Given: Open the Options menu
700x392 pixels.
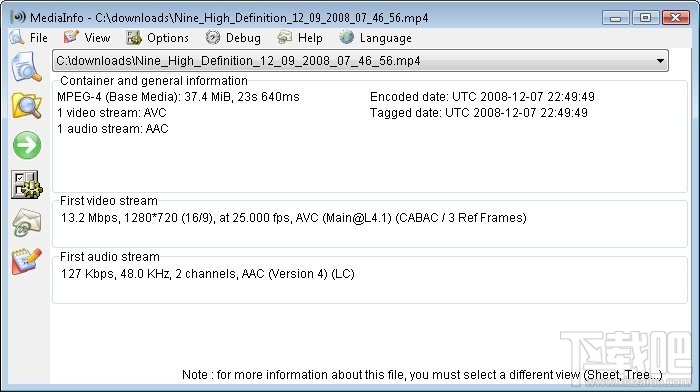Looking at the screenshot, I should point(168,38).
